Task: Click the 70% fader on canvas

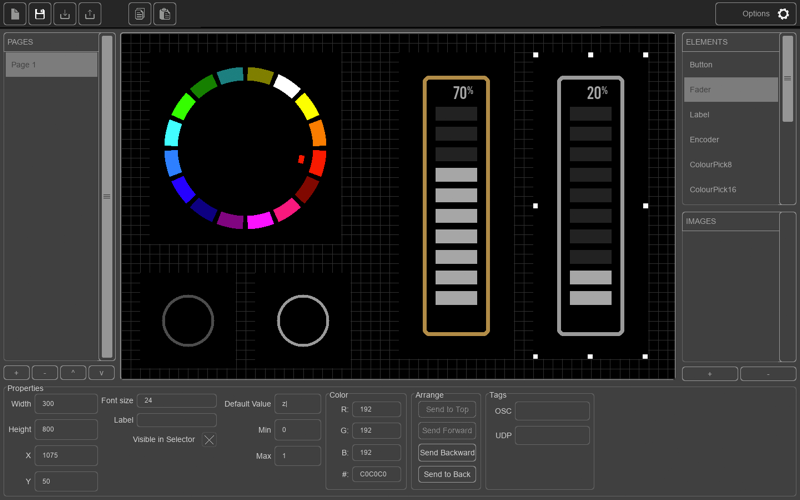Action: click(x=456, y=205)
